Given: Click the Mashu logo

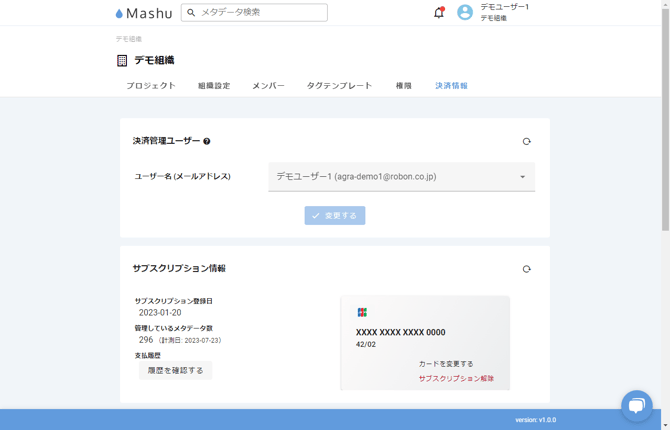Looking at the screenshot, I should tap(144, 13).
